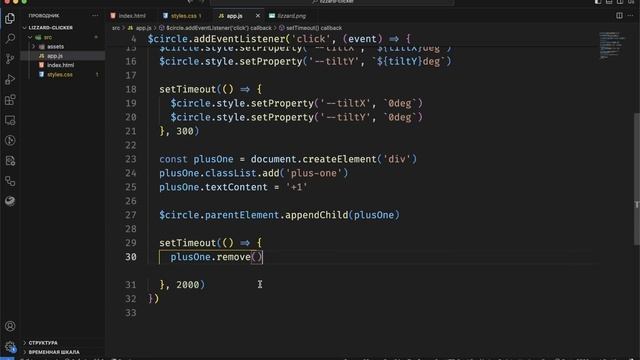Open the Run and Debug view icon
Image resolution: width=640 pixels, height=360 pixels.
point(10,80)
